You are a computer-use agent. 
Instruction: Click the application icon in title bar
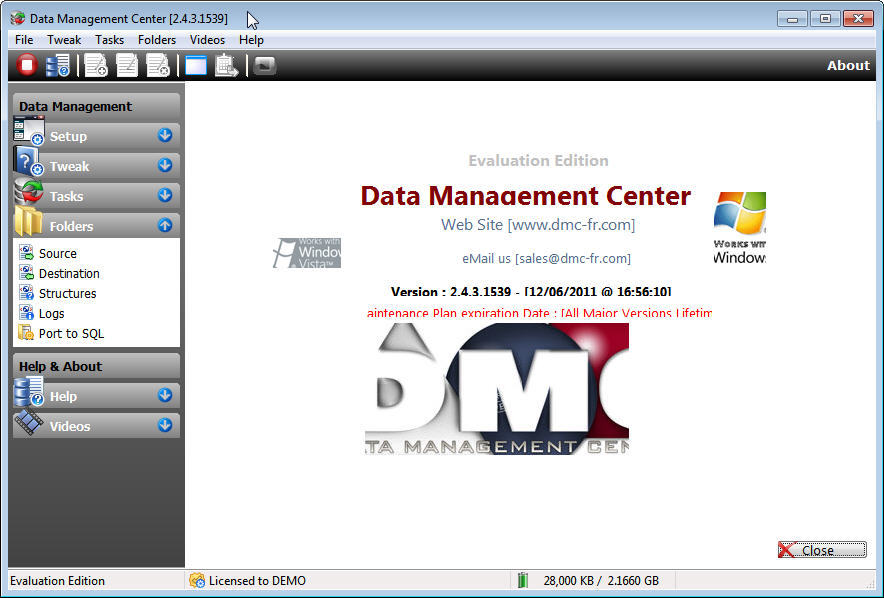17,18
